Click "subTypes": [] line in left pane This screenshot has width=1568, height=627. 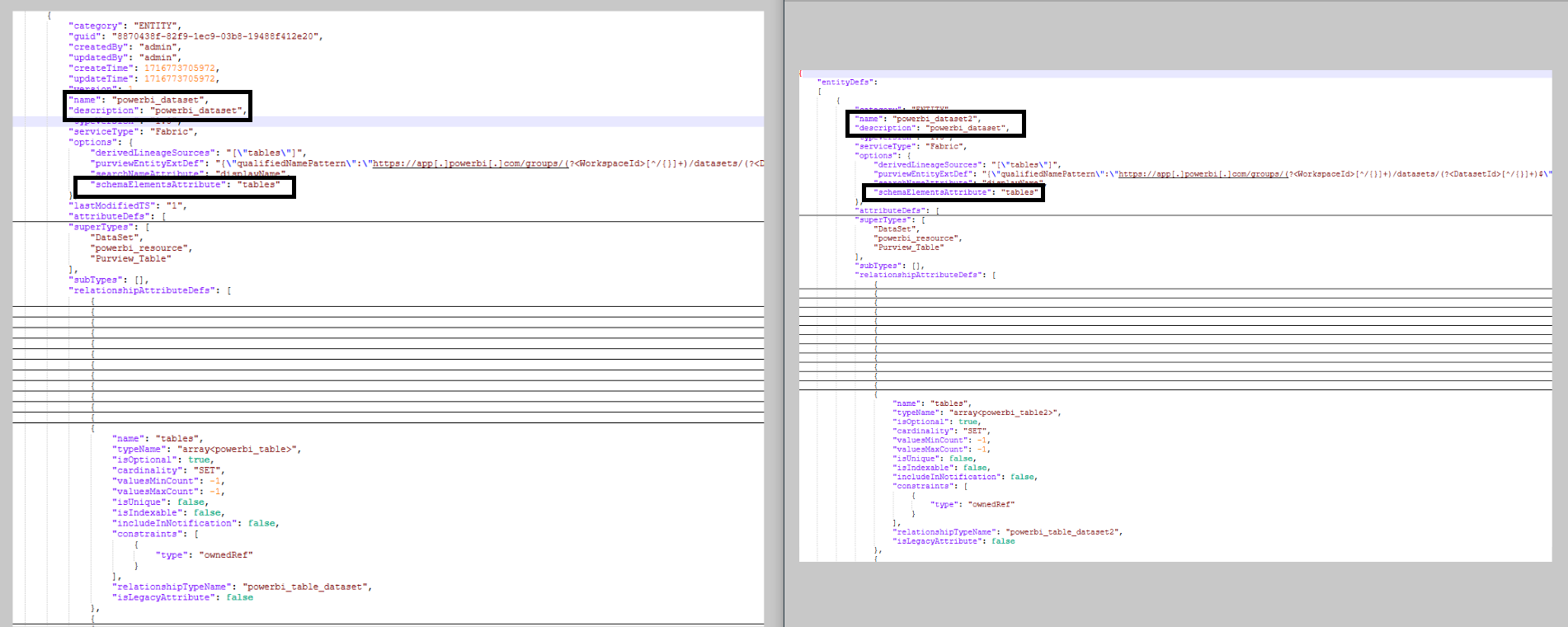[109, 280]
